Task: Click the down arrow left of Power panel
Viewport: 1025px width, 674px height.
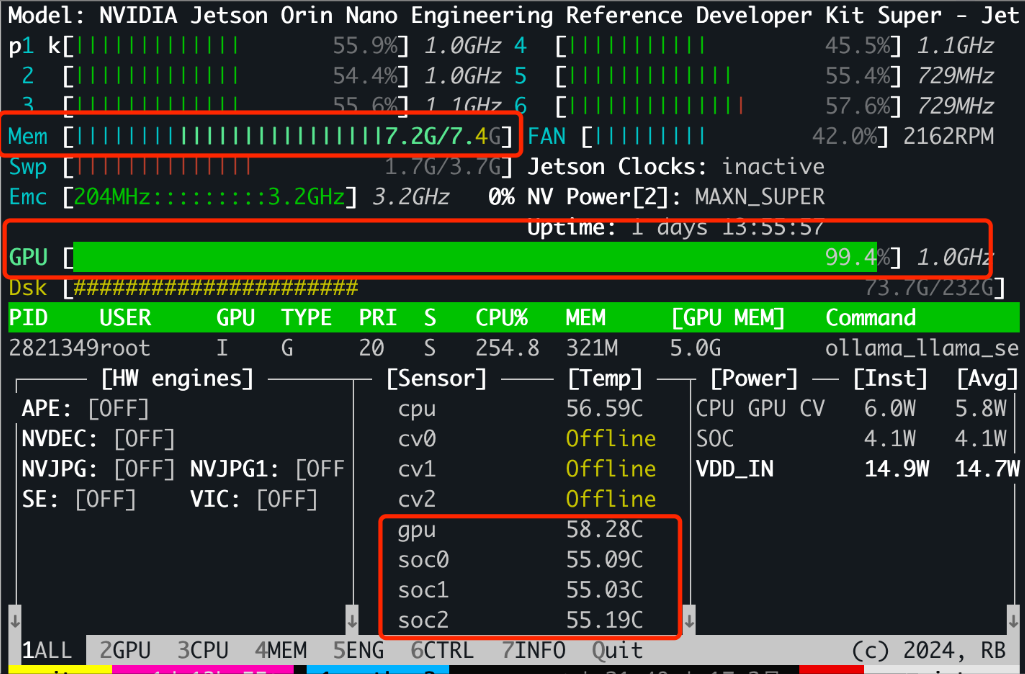Action: click(x=689, y=618)
